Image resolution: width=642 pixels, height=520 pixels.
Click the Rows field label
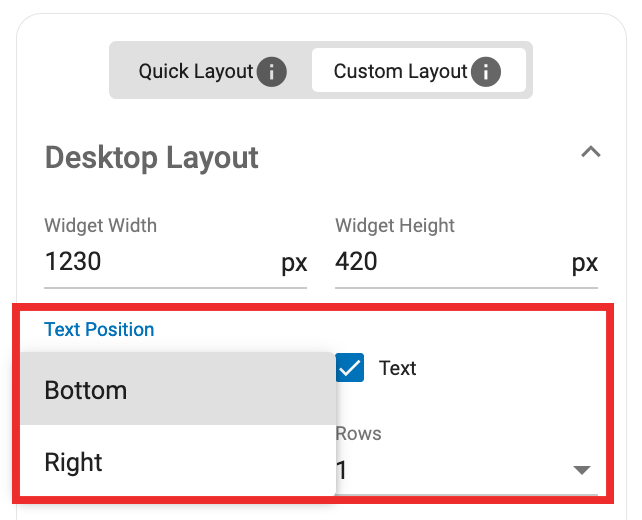(x=358, y=434)
